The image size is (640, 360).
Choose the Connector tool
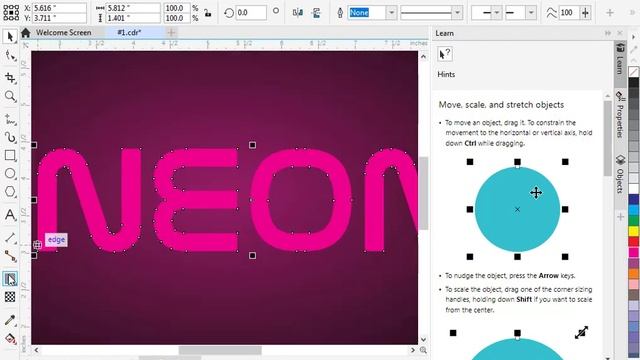10,256
